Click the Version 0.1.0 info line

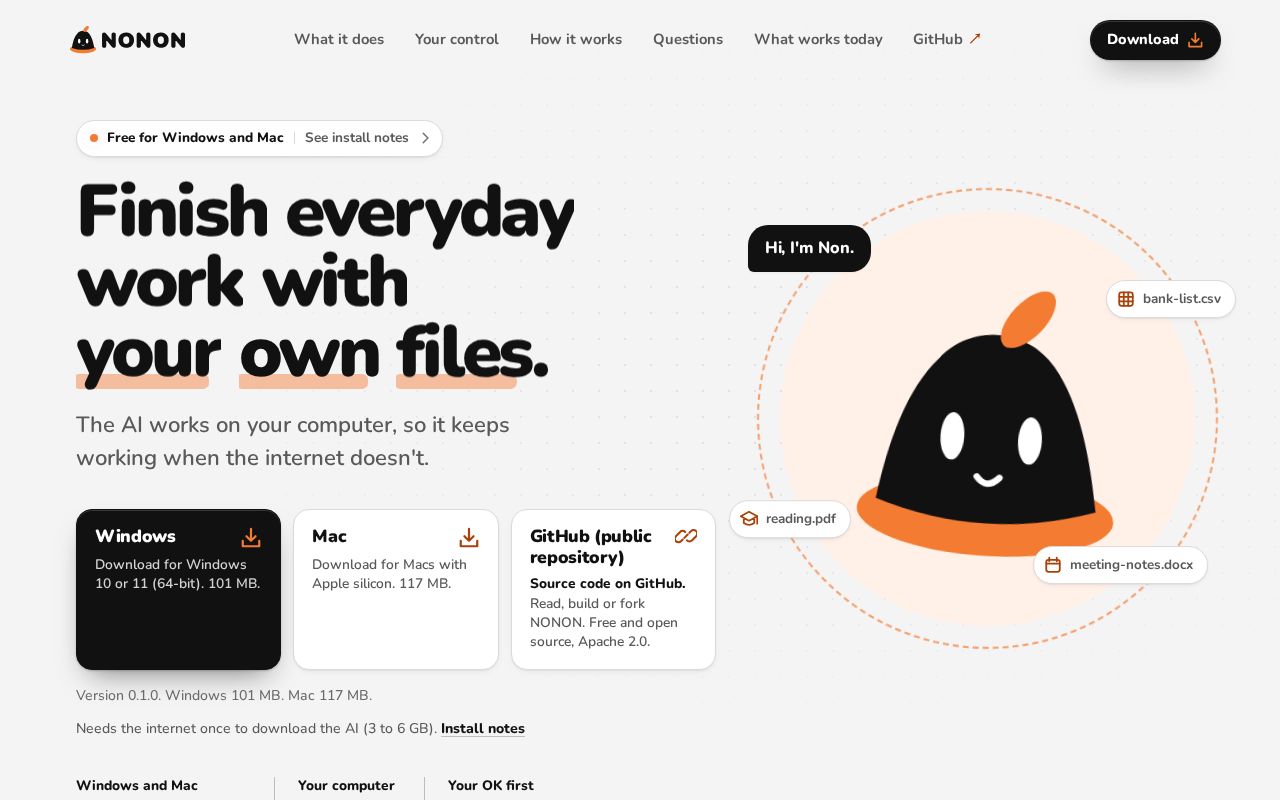[x=224, y=695]
